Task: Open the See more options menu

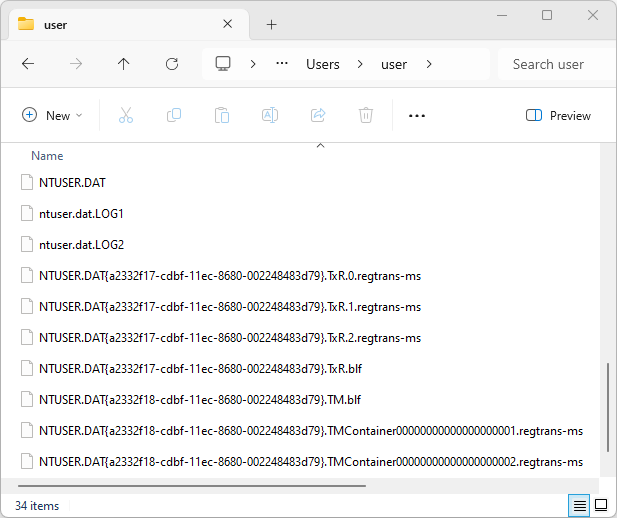Action: 417,115
